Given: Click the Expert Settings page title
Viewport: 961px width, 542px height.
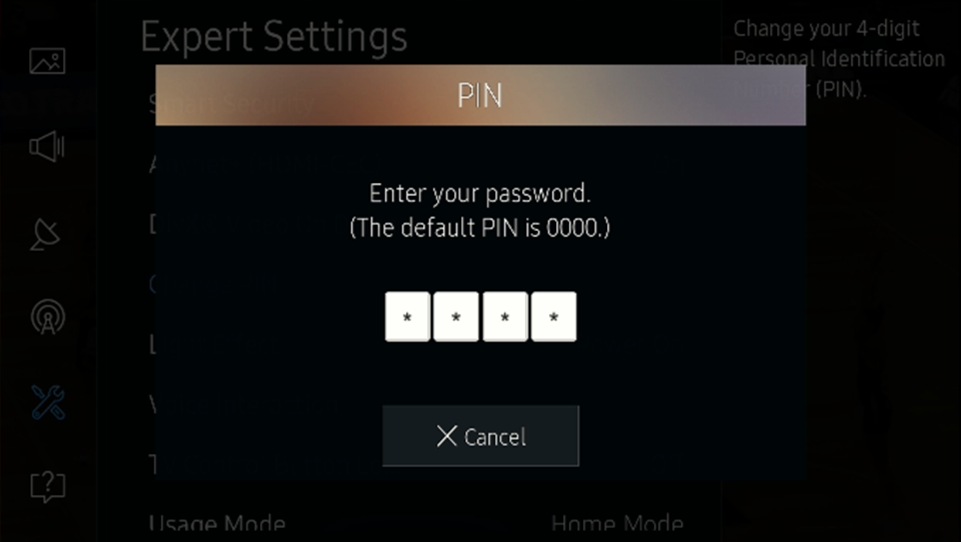Looking at the screenshot, I should pyautogui.click(x=274, y=37).
